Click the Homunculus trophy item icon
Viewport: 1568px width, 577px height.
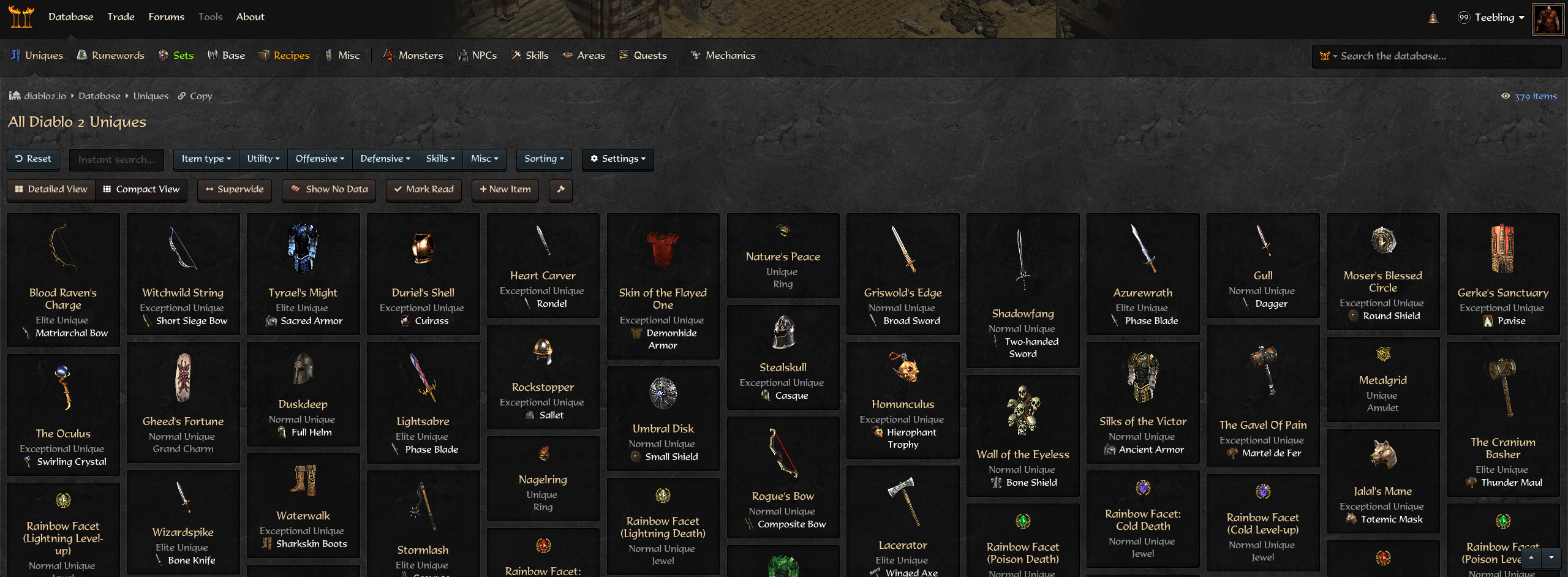point(903,368)
